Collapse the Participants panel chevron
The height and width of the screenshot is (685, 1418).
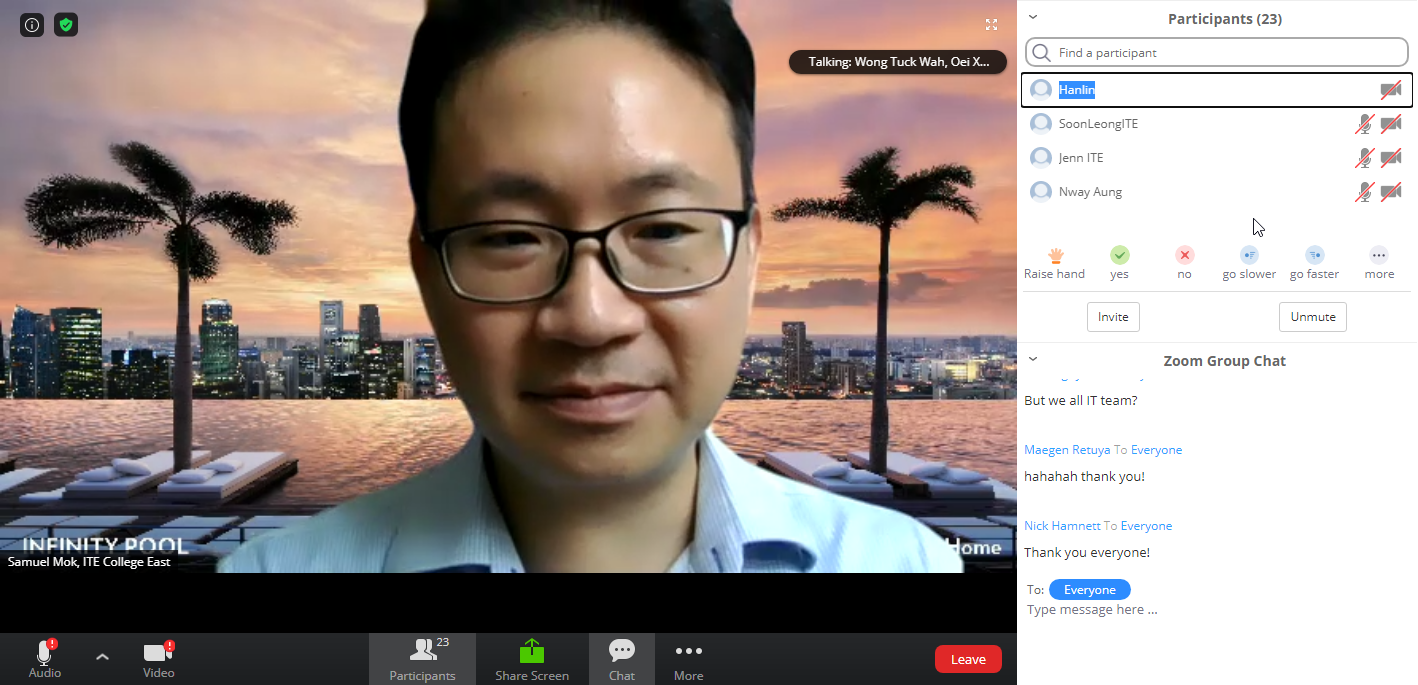(1033, 17)
